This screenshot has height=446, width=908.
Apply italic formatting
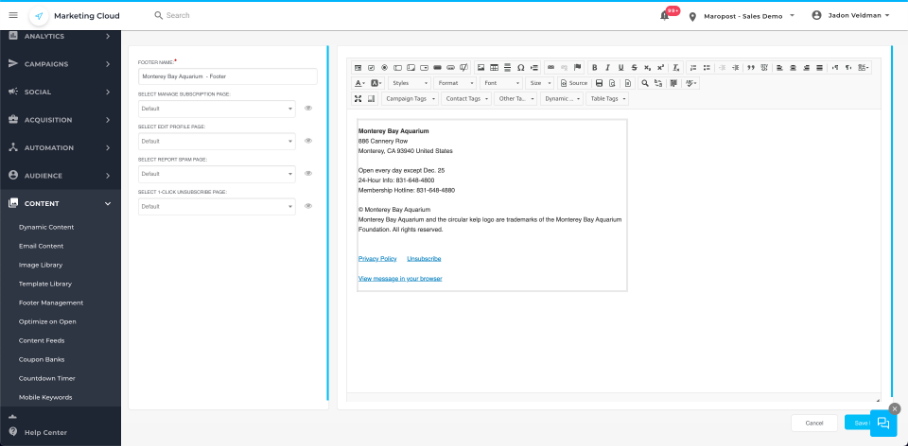pos(607,68)
